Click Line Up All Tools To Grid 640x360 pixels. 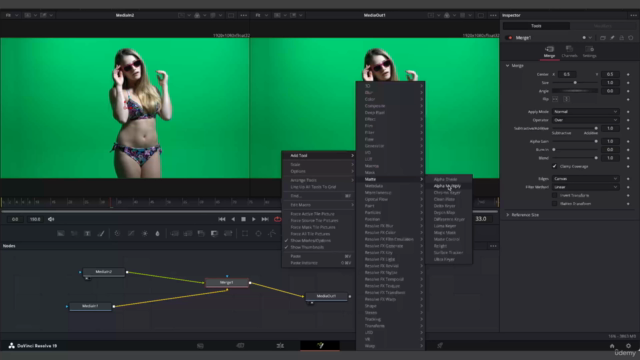(x=318, y=187)
